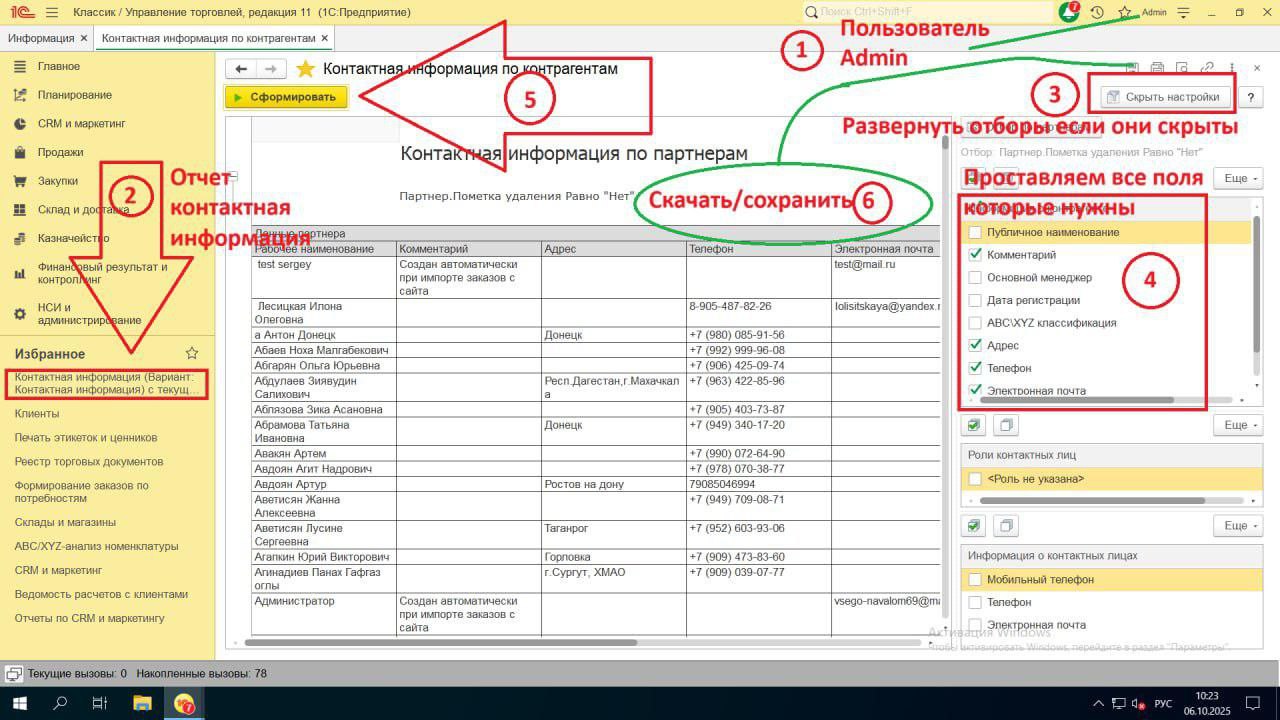Enable the Основной менеджер checkbox
Image resolution: width=1280 pixels, height=720 pixels.
pyautogui.click(x=975, y=277)
